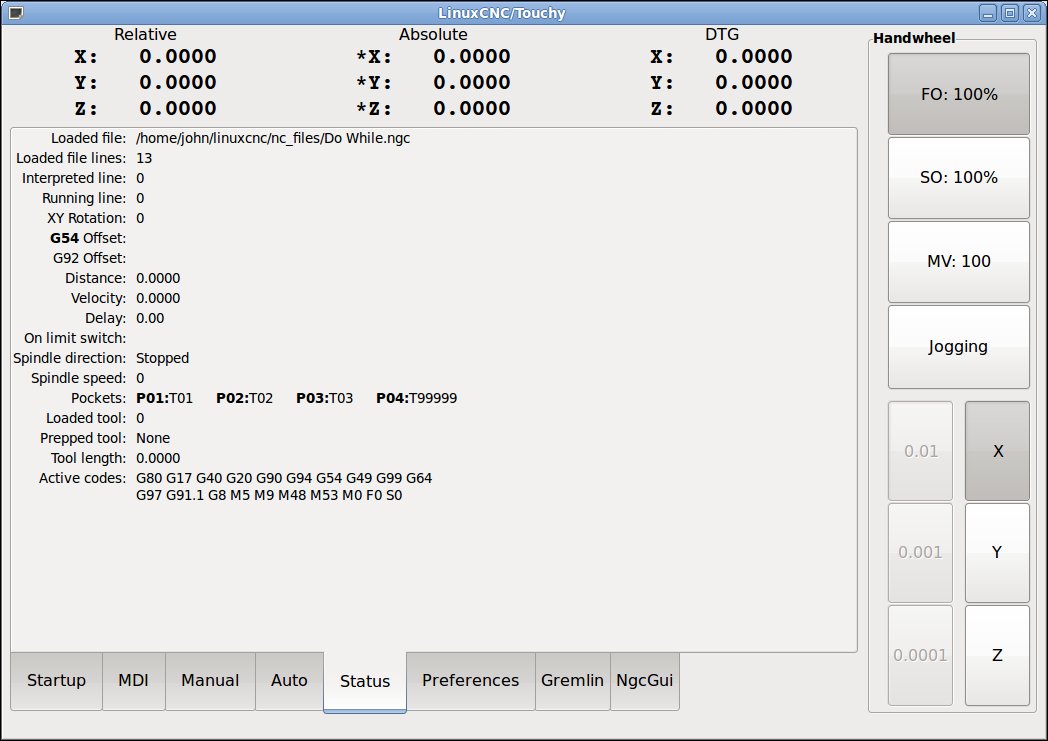Select the MV: 100 handwheel button
This screenshot has height=741, width=1048.
point(958,262)
